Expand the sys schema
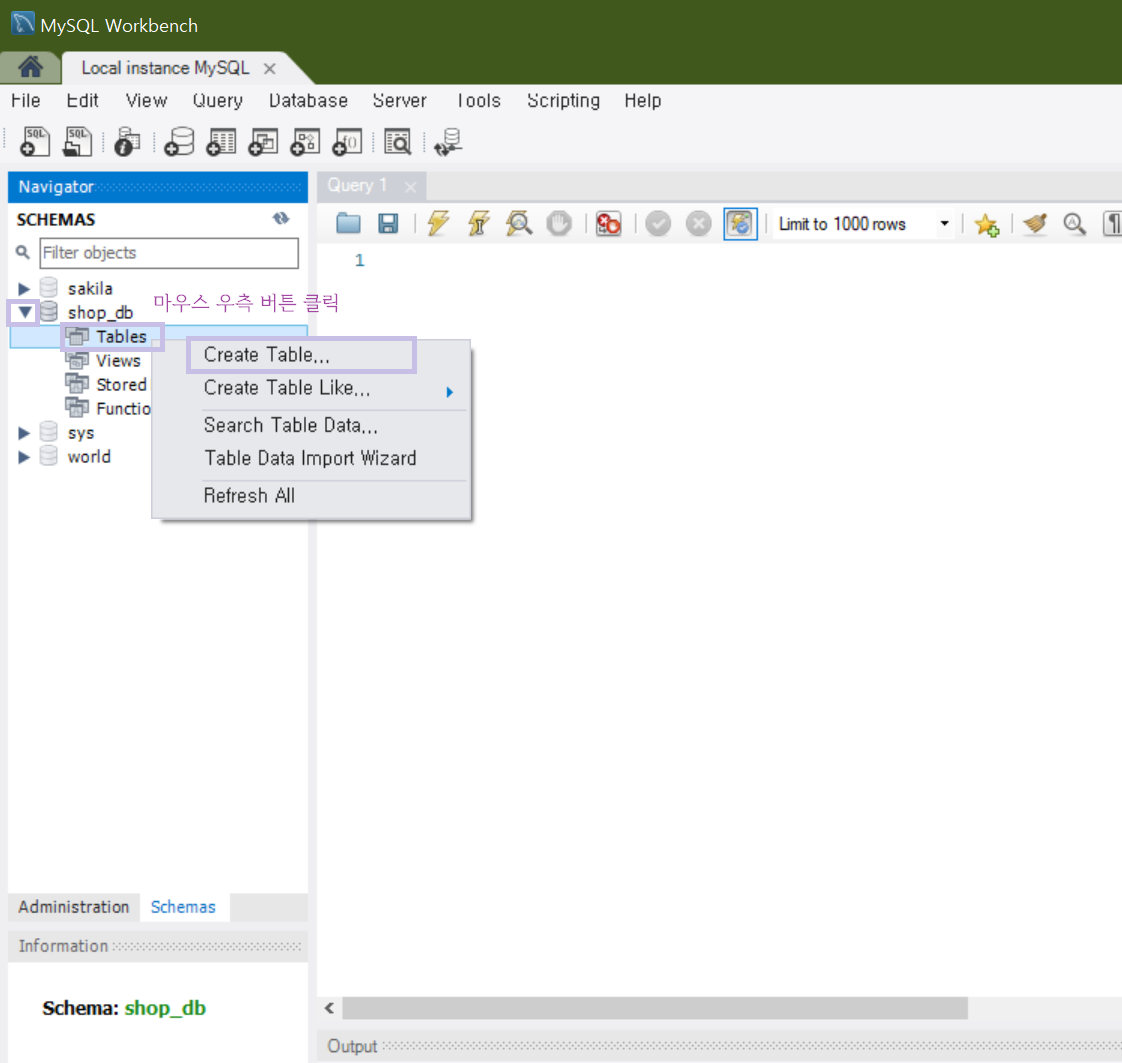1122x1063 pixels. pos(24,433)
